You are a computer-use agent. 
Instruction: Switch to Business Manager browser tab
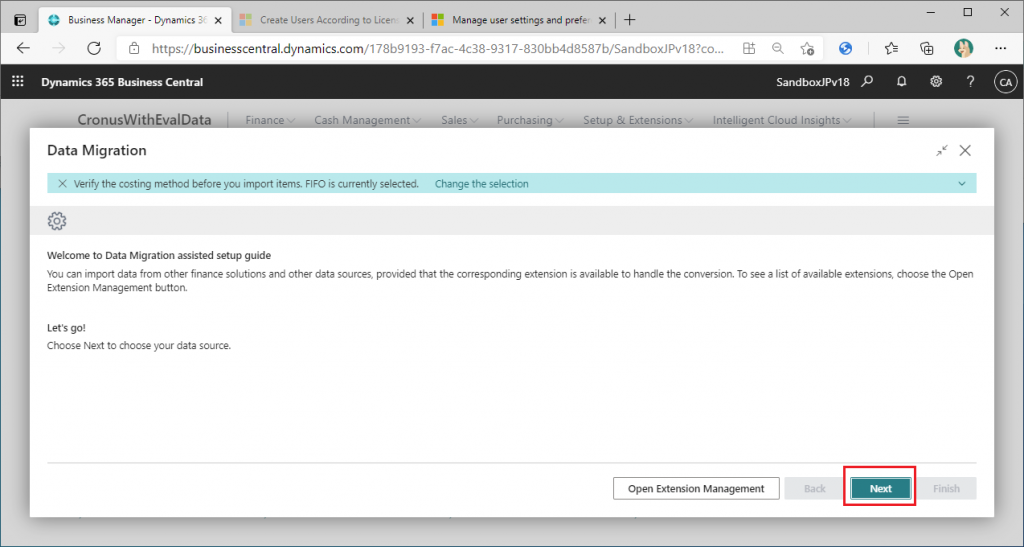point(134,20)
